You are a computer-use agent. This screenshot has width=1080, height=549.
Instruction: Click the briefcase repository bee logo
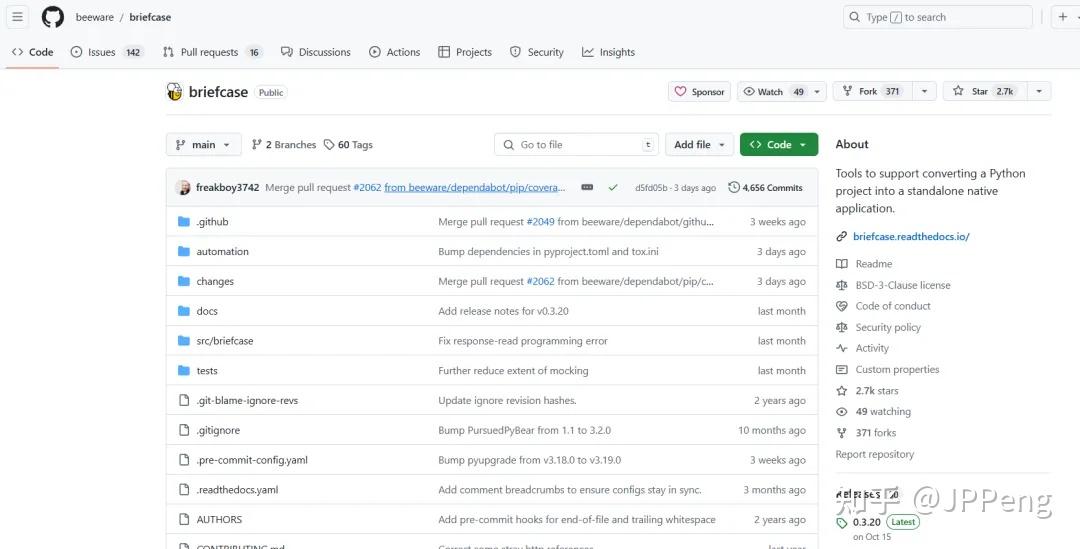click(175, 92)
